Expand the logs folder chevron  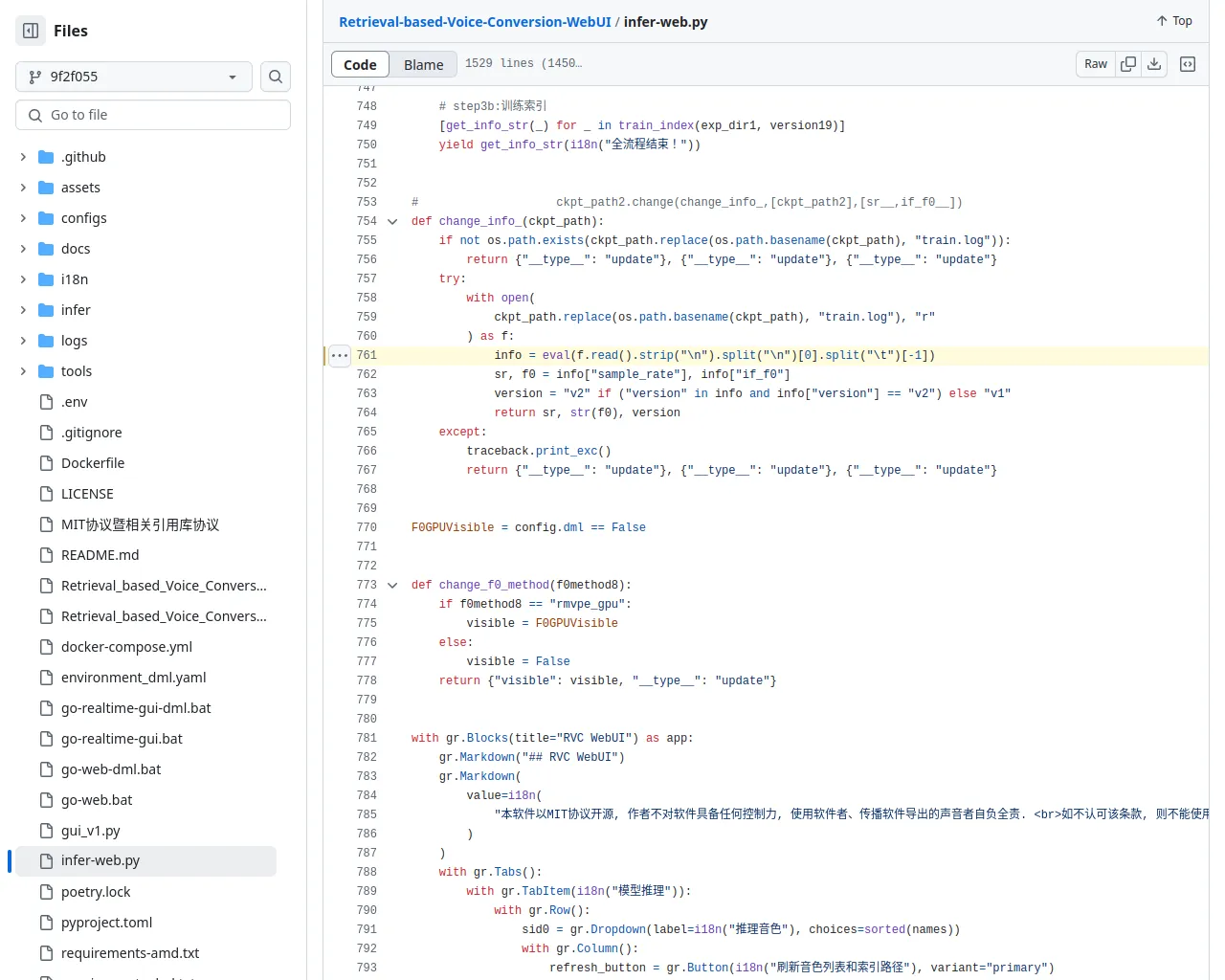[23, 341]
